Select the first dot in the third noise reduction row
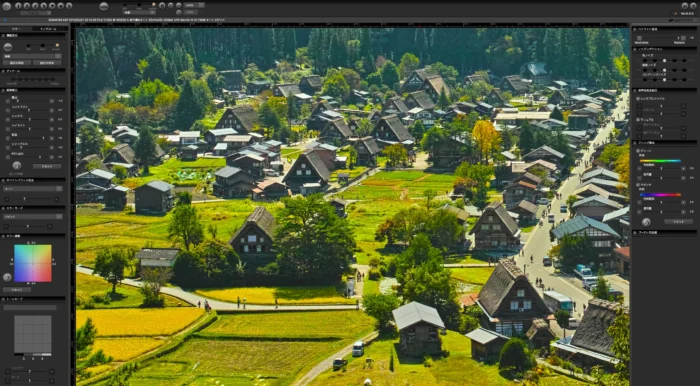The width and height of the screenshot is (700, 386). point(645,80)
